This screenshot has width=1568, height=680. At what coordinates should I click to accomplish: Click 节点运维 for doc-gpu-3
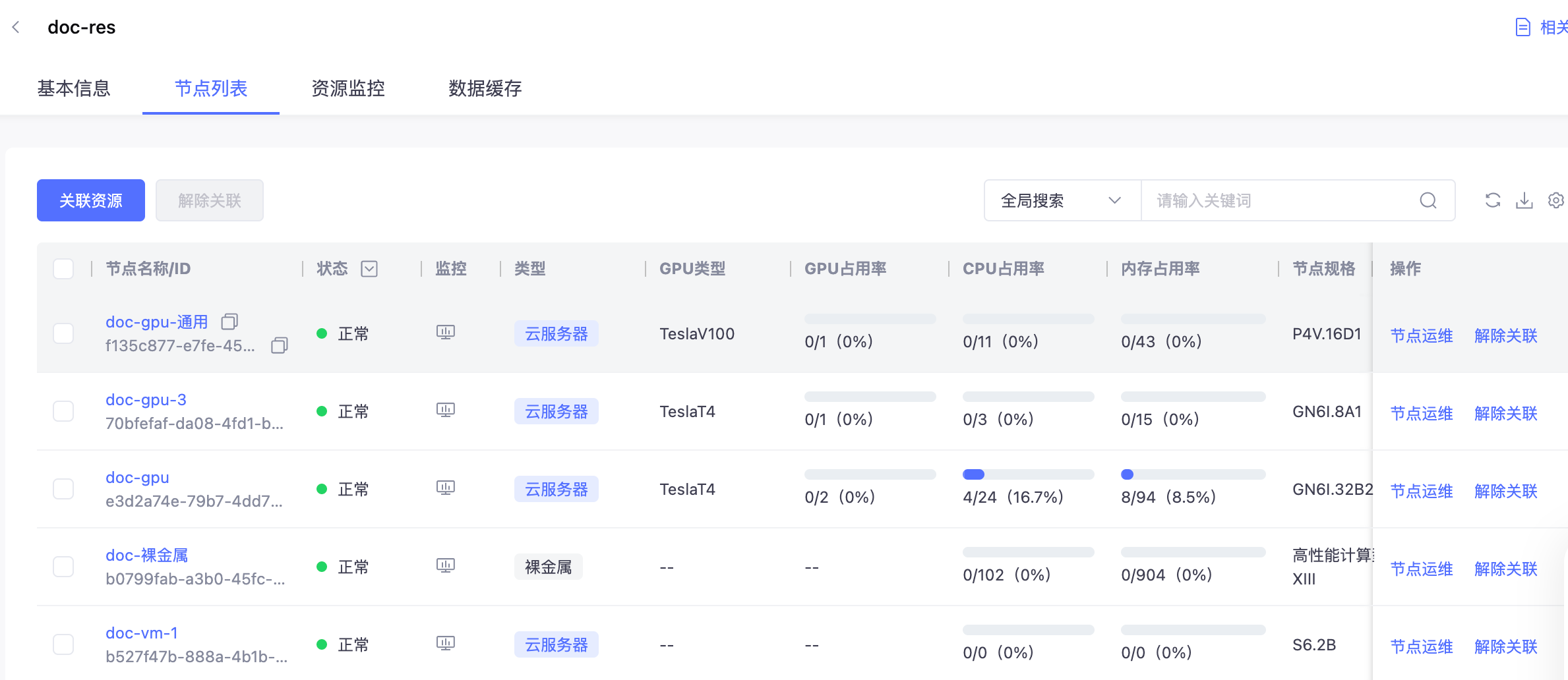click(1422, 413)
